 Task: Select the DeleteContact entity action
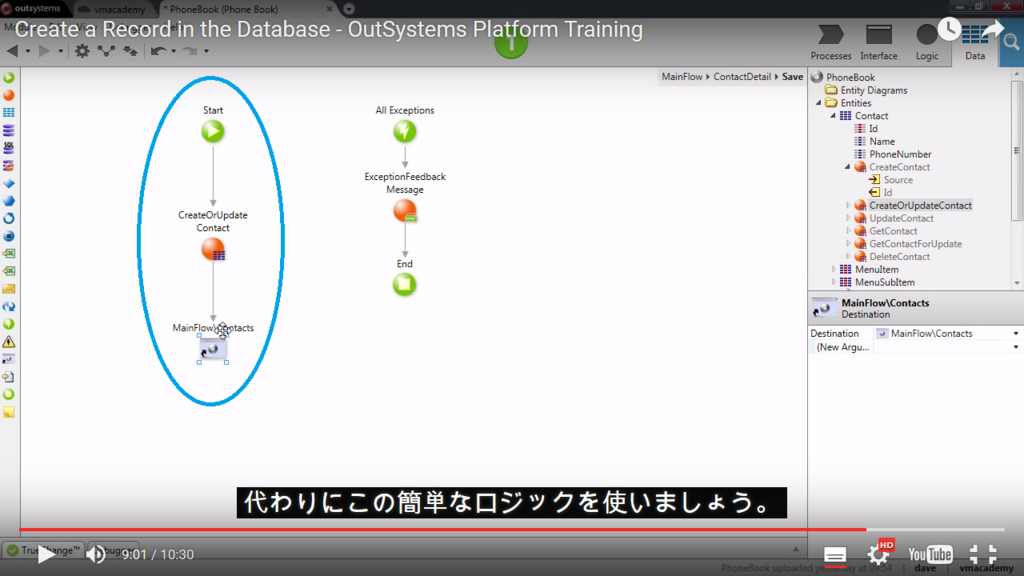pos(899,257)
